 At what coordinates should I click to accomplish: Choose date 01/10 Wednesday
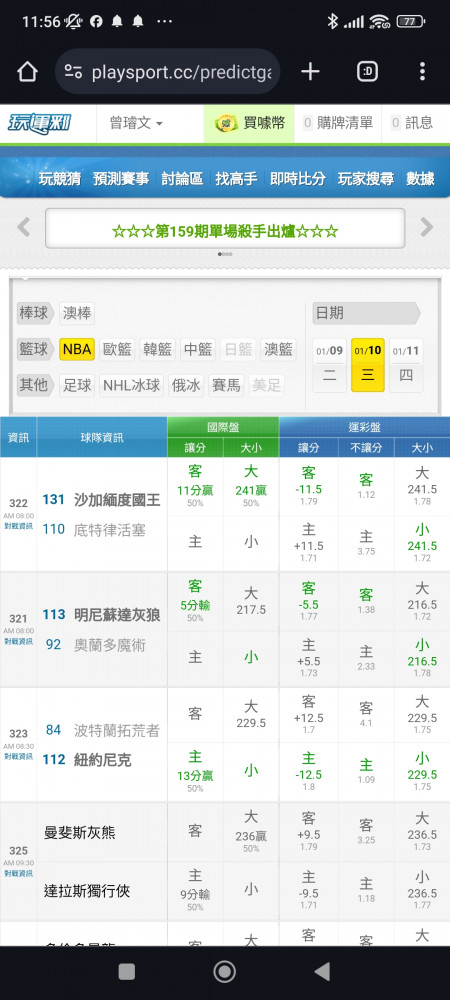coord(368,365)
